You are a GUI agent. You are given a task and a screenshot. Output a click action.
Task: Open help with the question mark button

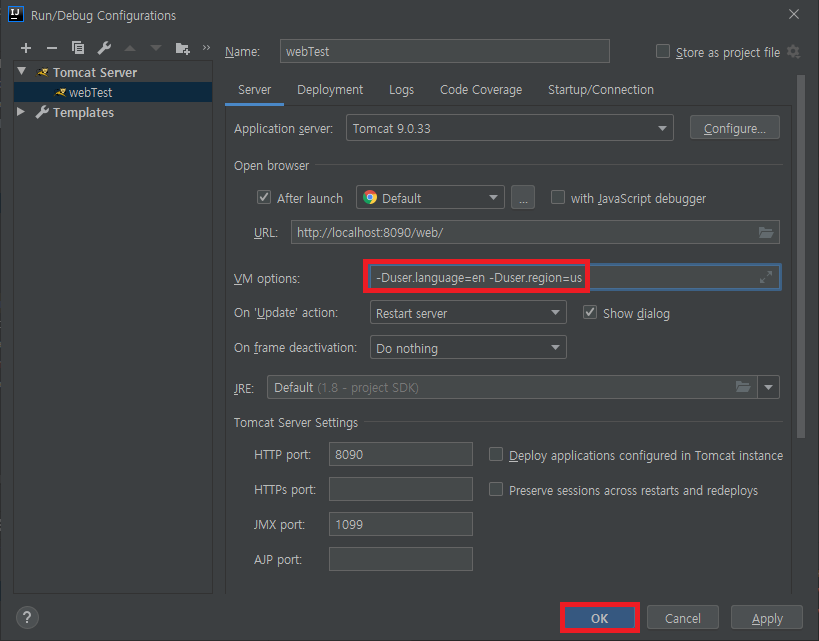click(27, 617)
